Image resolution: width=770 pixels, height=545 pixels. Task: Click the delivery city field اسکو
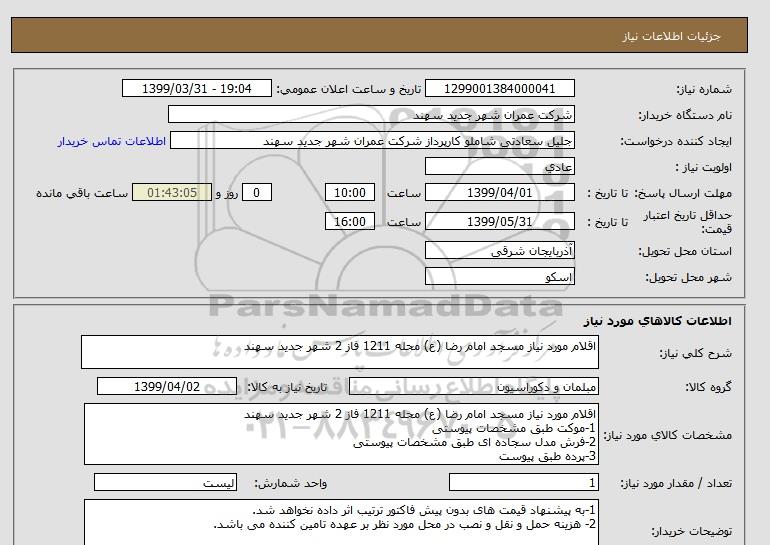point(499,276)
